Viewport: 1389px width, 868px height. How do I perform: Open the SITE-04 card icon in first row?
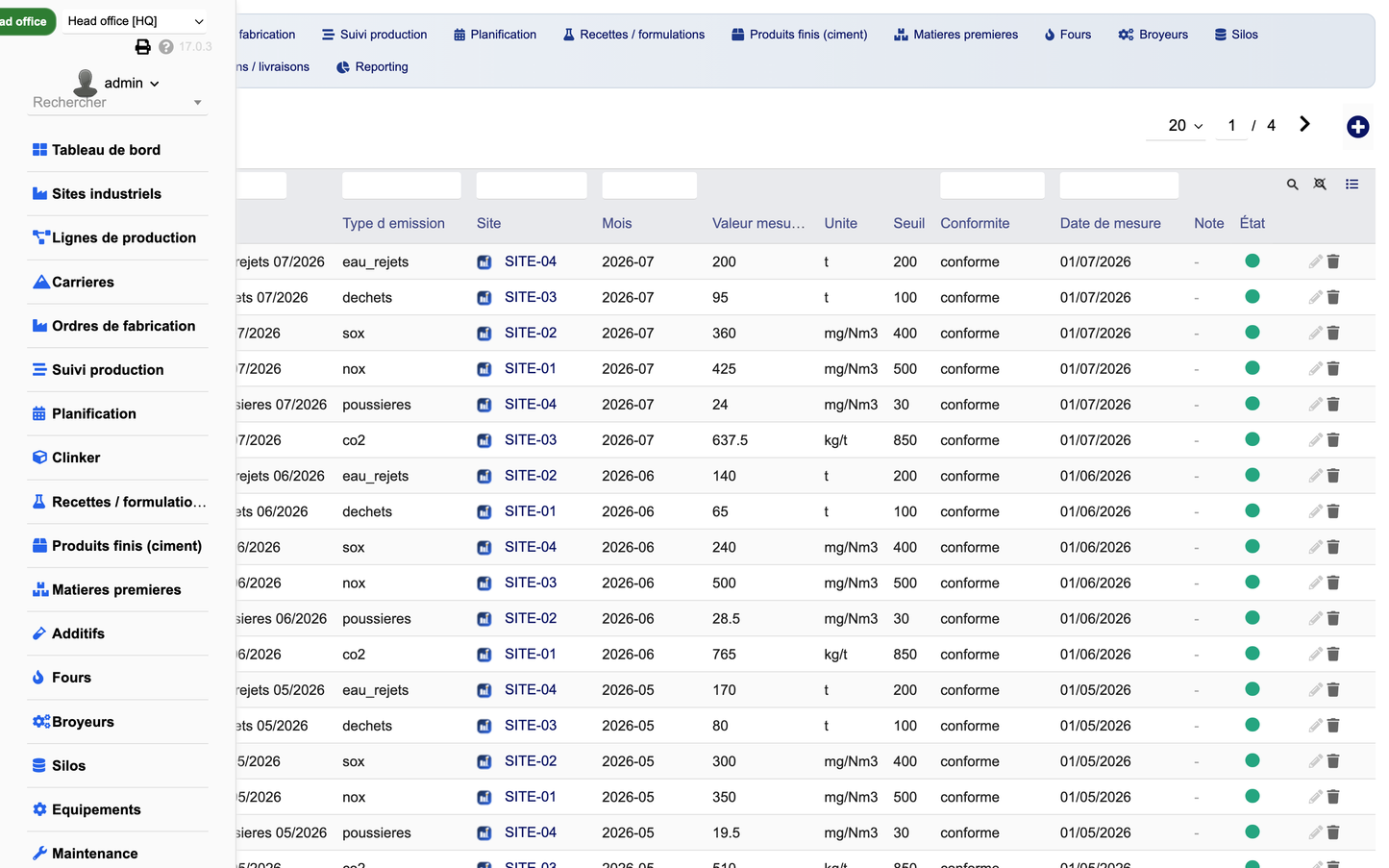(484, 261)
